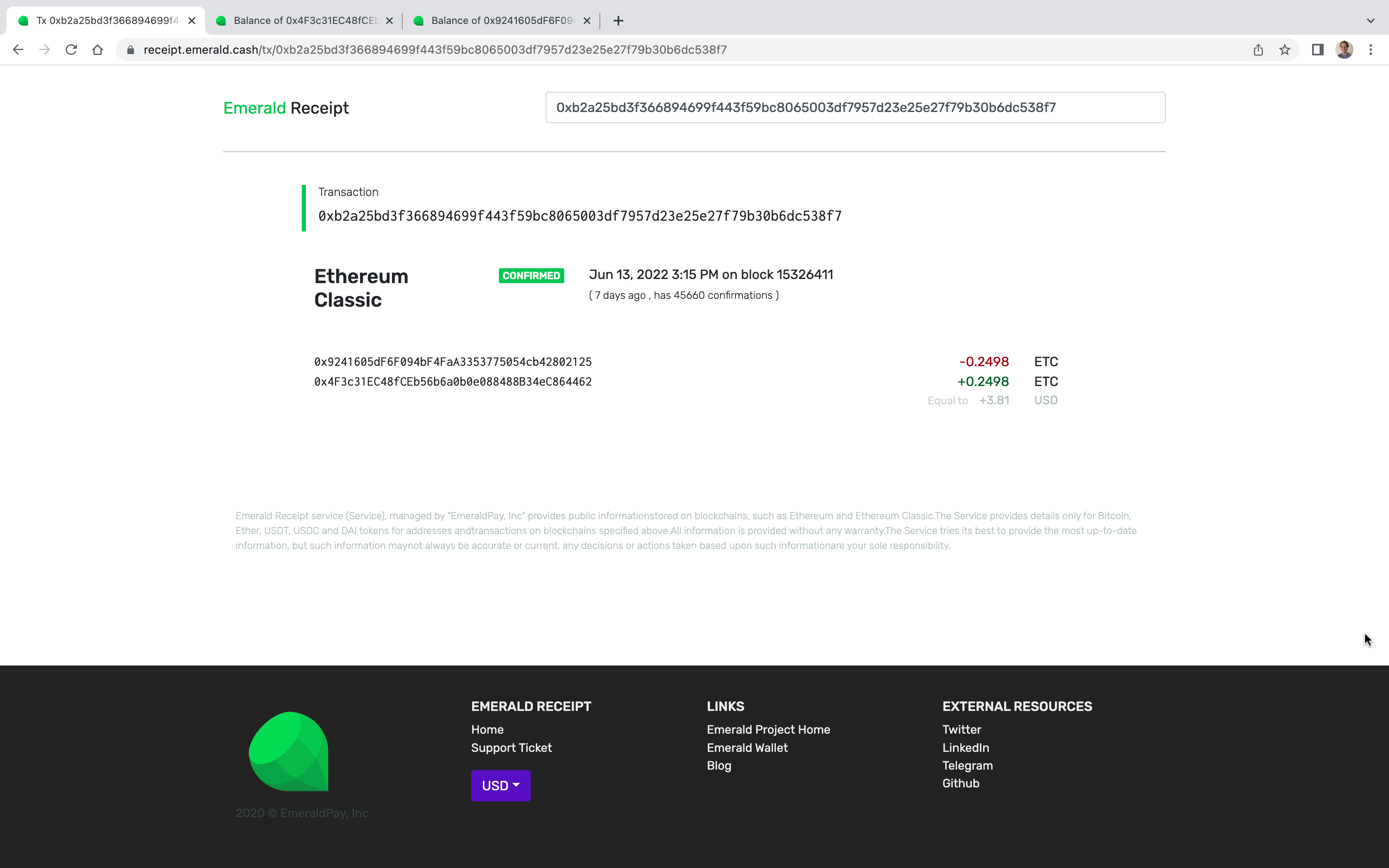Select the USD currency dropdown
The height and width of the screenshot is (868, 1389).
[x=500, y=785]
